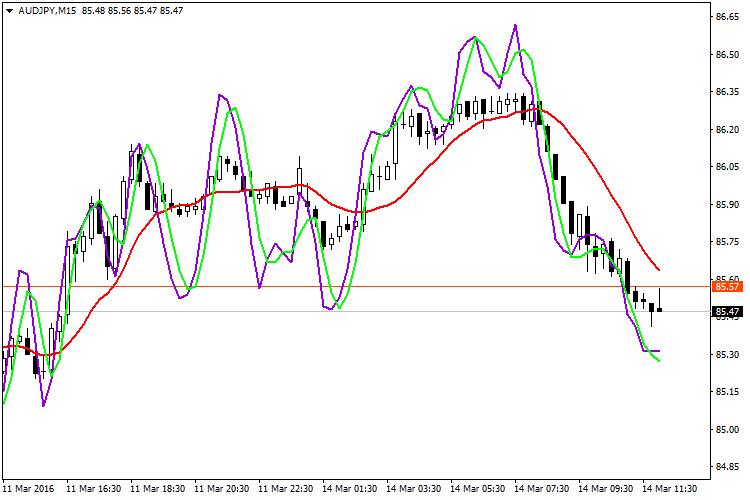Viewport: 750px width, 500px height.
Task: Click the 14 Mar 07:30 time label
Action: [x=542, y=489]
